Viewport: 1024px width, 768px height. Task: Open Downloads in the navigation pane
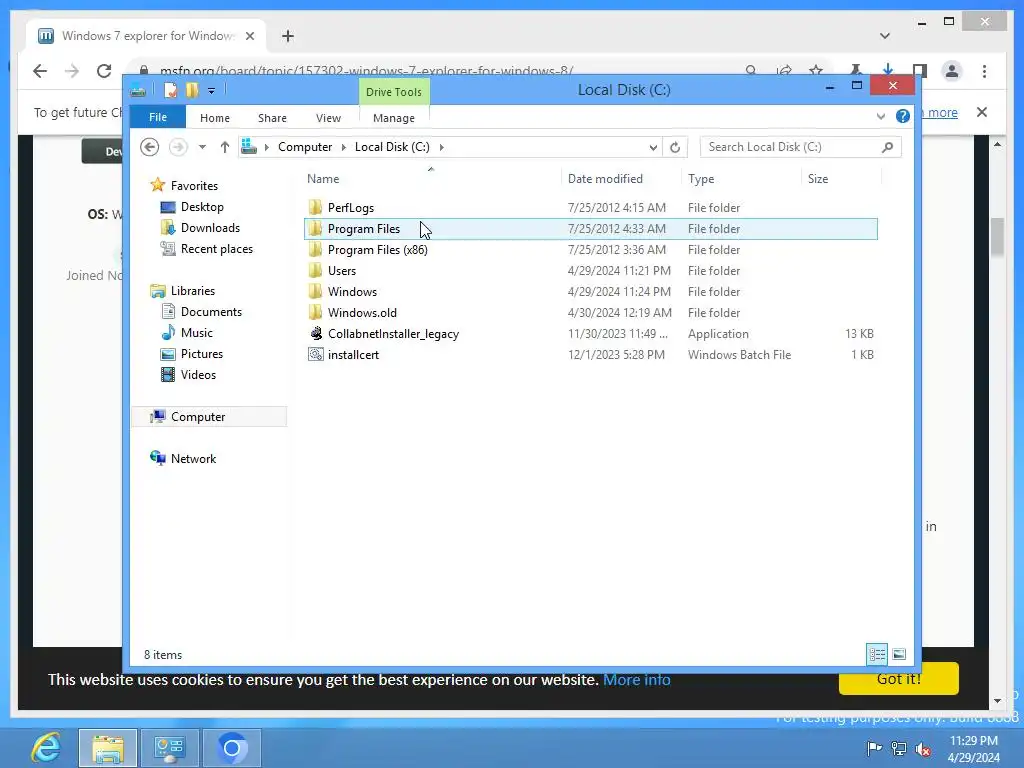(x=210, y=227)
